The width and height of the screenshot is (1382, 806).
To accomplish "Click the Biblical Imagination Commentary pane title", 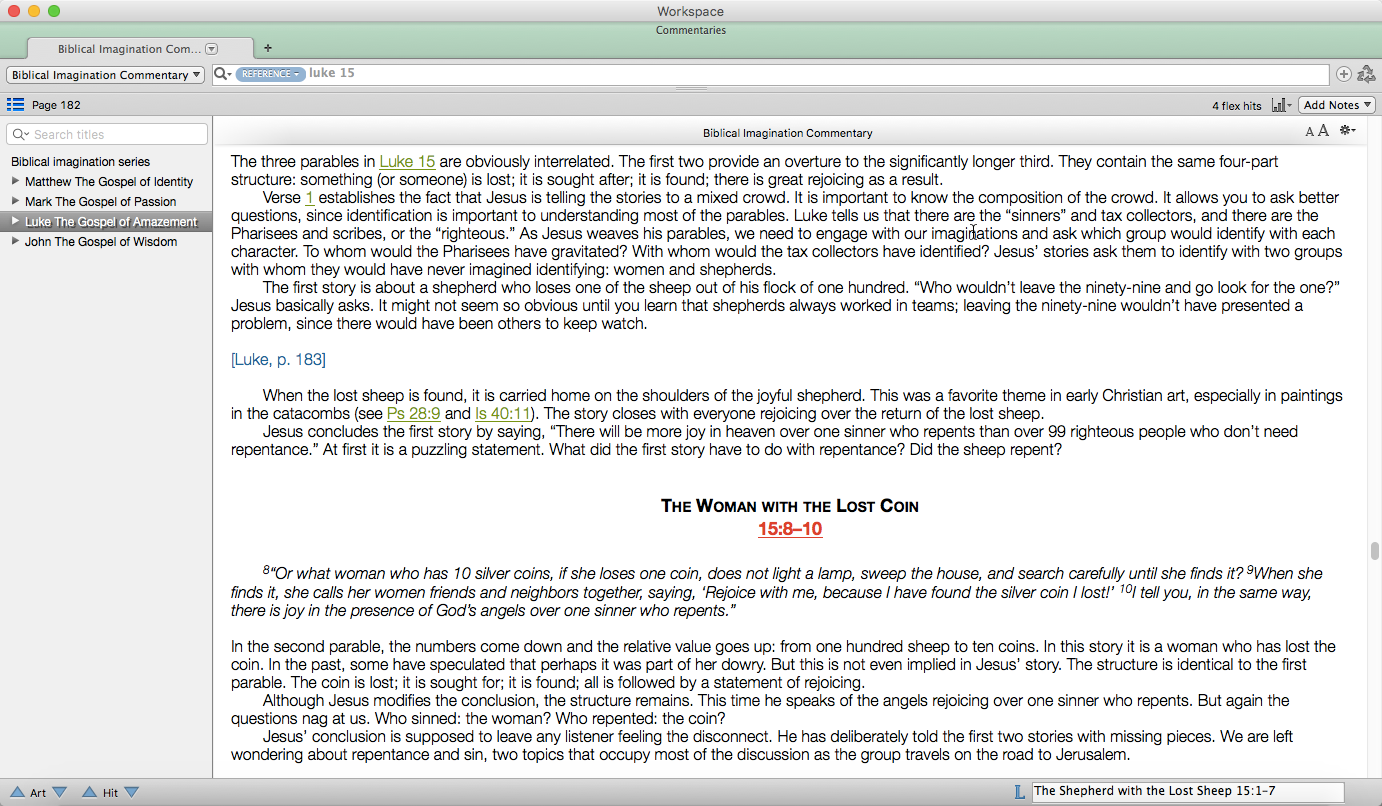I will (x=788, y=133).
